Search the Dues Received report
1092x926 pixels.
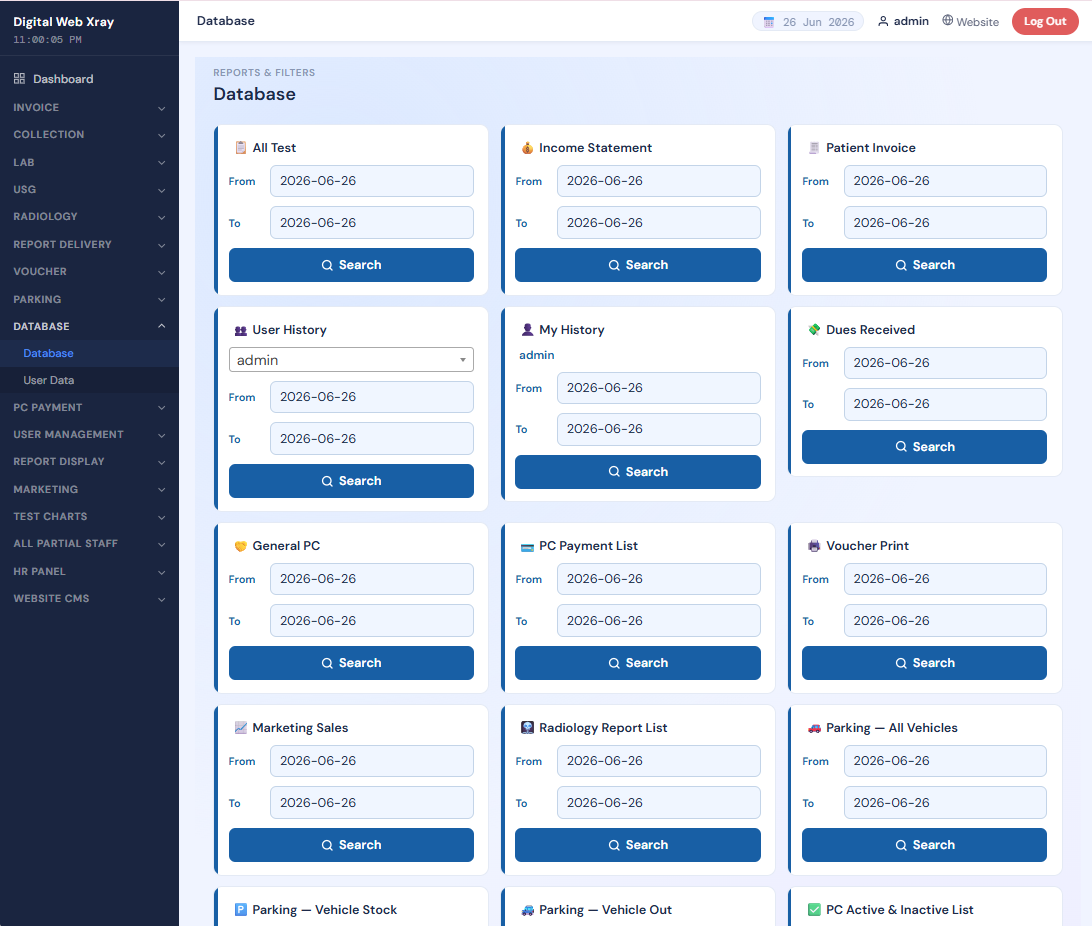(924, 447)
